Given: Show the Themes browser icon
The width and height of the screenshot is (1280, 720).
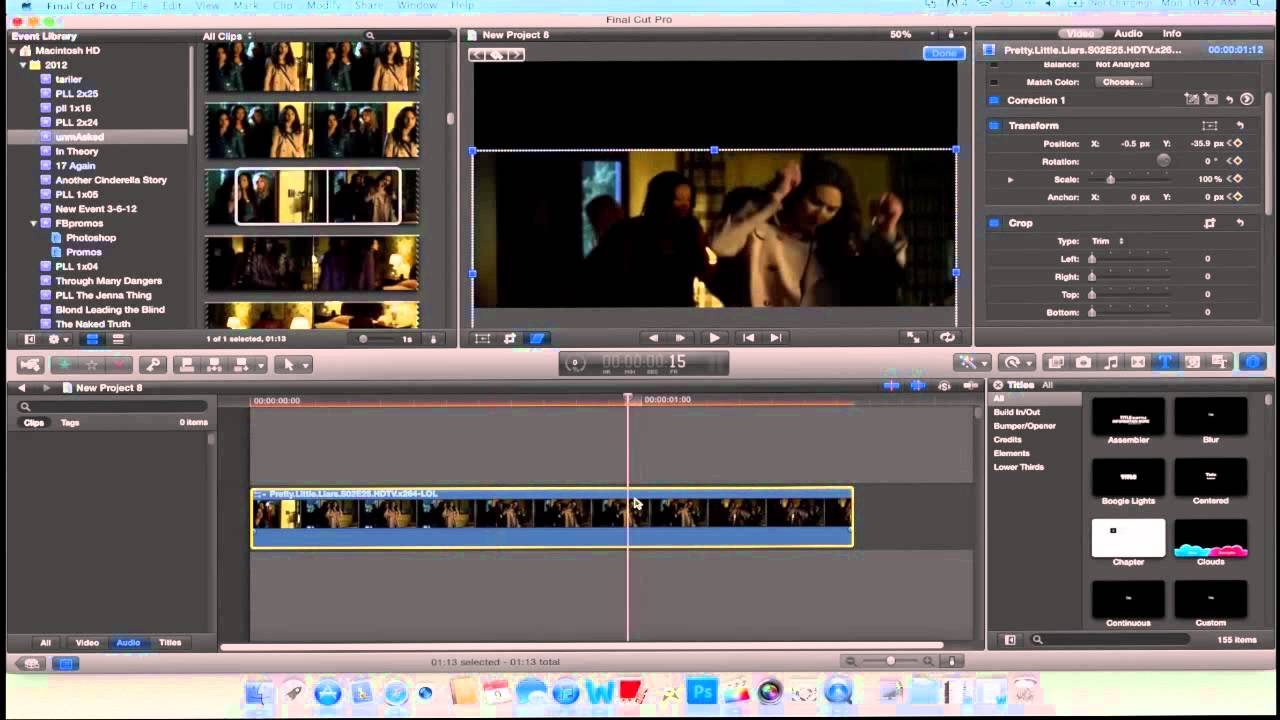Looking at the screenshot, I should tap(1219, 362).
